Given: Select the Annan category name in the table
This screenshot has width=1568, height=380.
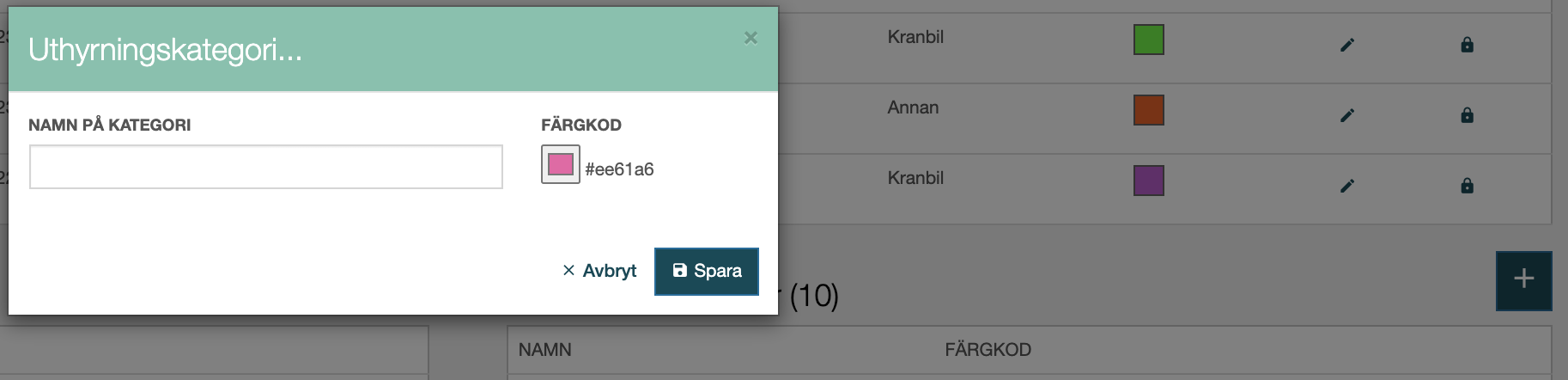Looking at the screenshot, I should pyautogui.click(x=913, y=107).
